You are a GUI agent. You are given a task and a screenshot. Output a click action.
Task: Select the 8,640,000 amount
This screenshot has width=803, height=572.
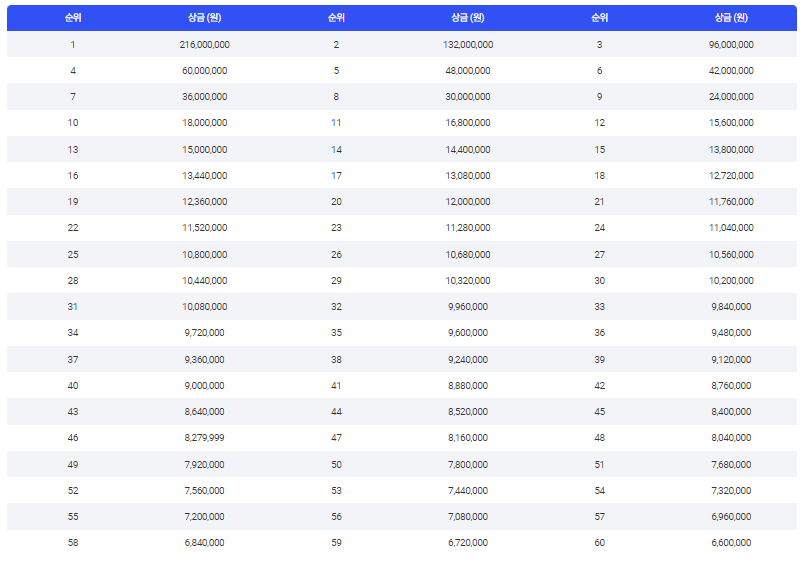(x=204, y=412)
